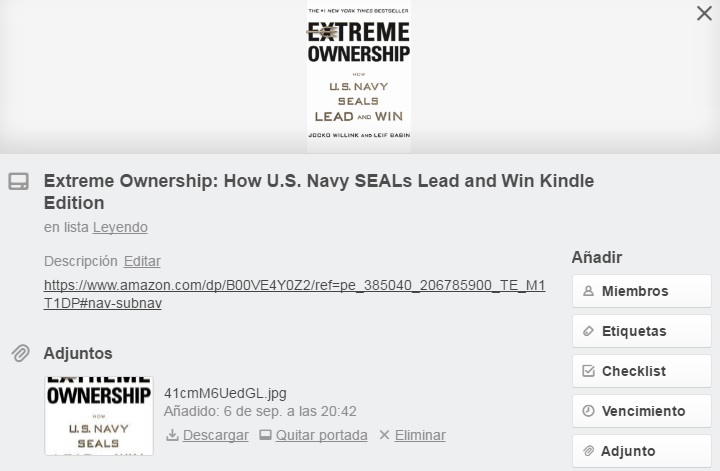Image resolution: width=720 pixels, height=471 pixels.
Task: Remove the cover with Quitar portada
Action: point(321,435)
